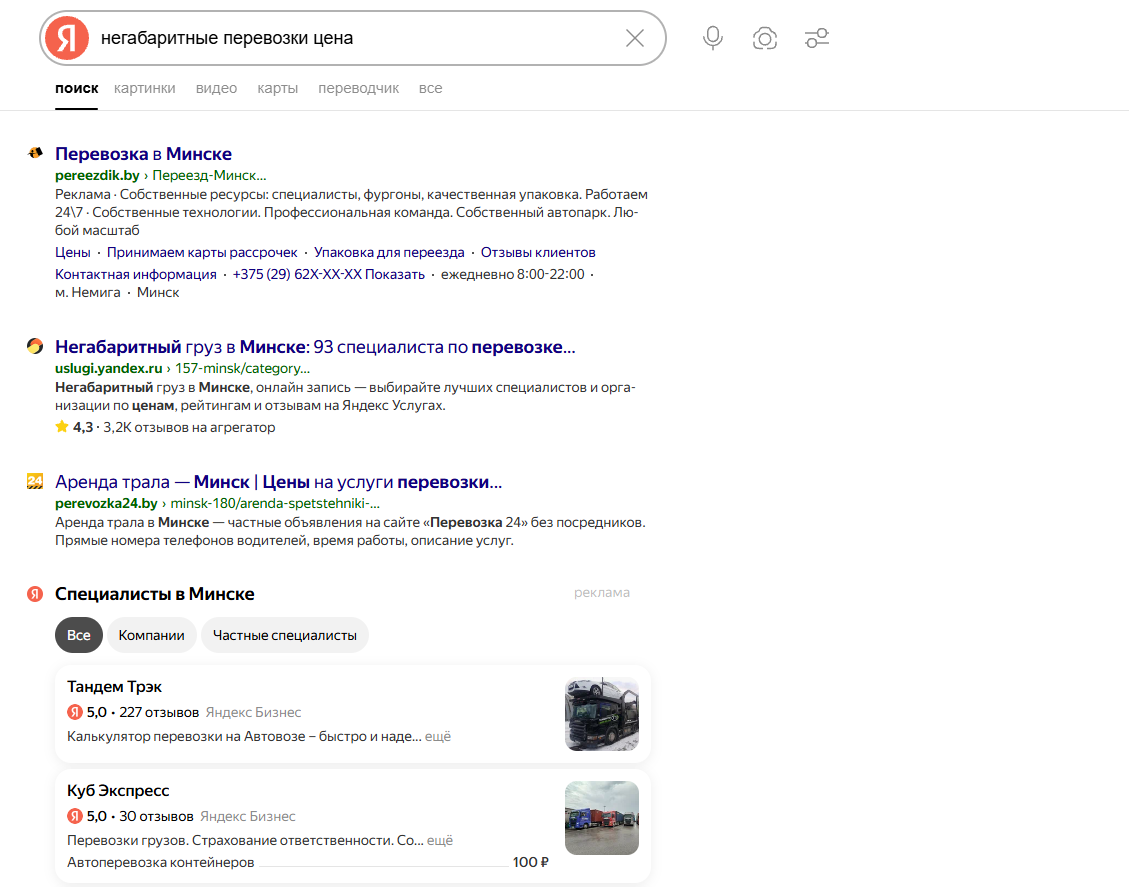Screen dimensions: 1129x887
Task: Open Принимаем карты рассрочек sitelink
Action: [202, 252]
